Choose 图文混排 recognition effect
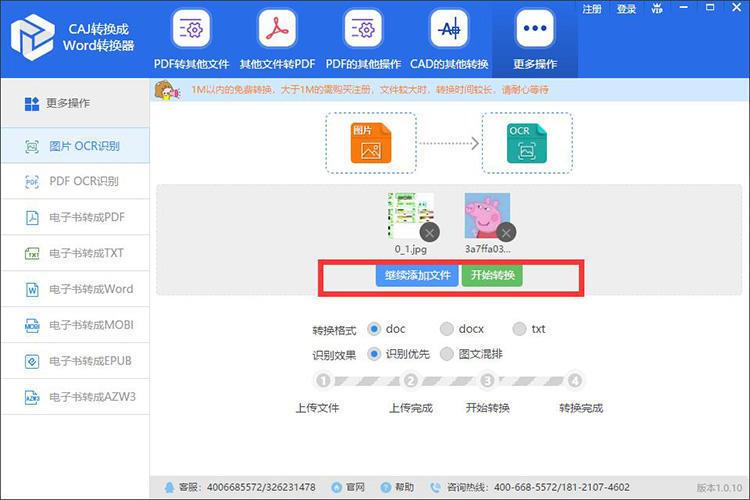750x500 pixels. pos(446,354)
